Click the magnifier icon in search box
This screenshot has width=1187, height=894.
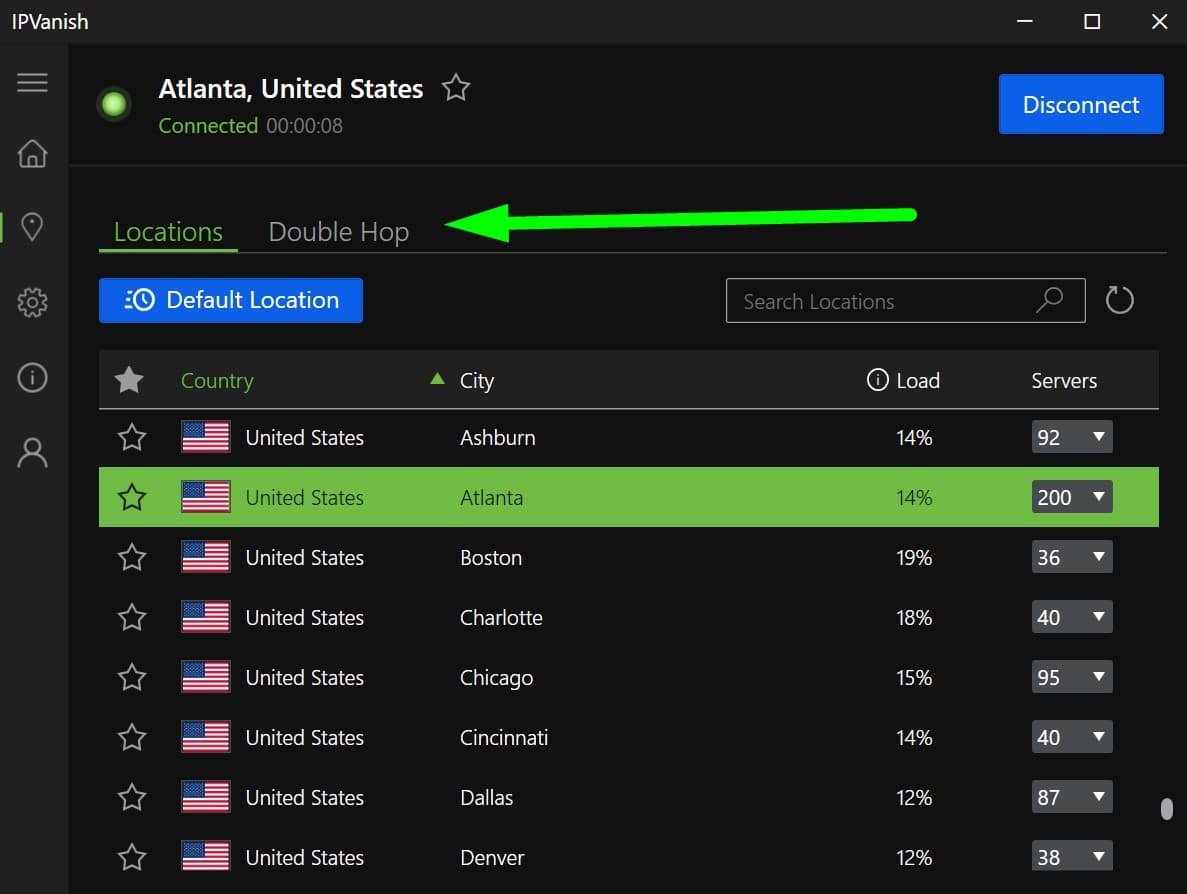[1050, 300]
